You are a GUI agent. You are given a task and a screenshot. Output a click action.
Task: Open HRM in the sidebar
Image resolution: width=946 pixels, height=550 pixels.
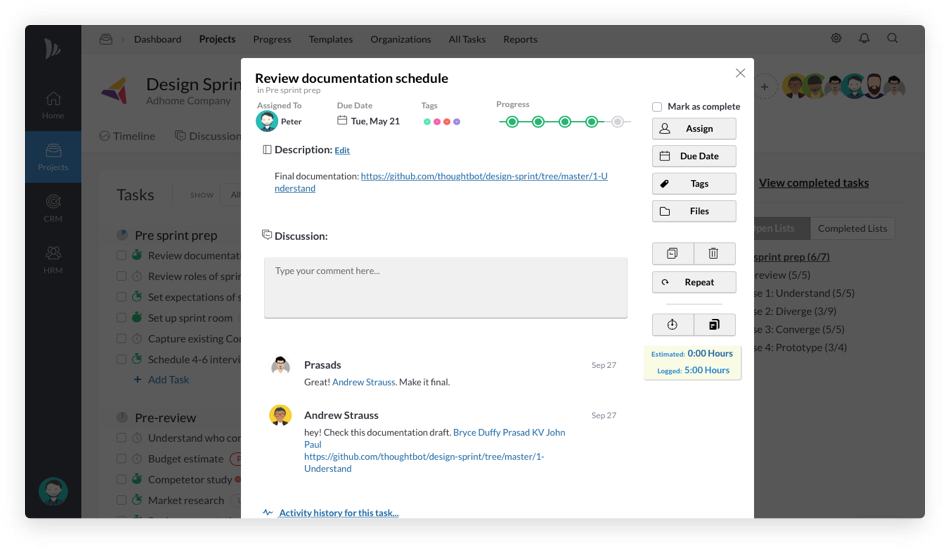click(53, 260)
